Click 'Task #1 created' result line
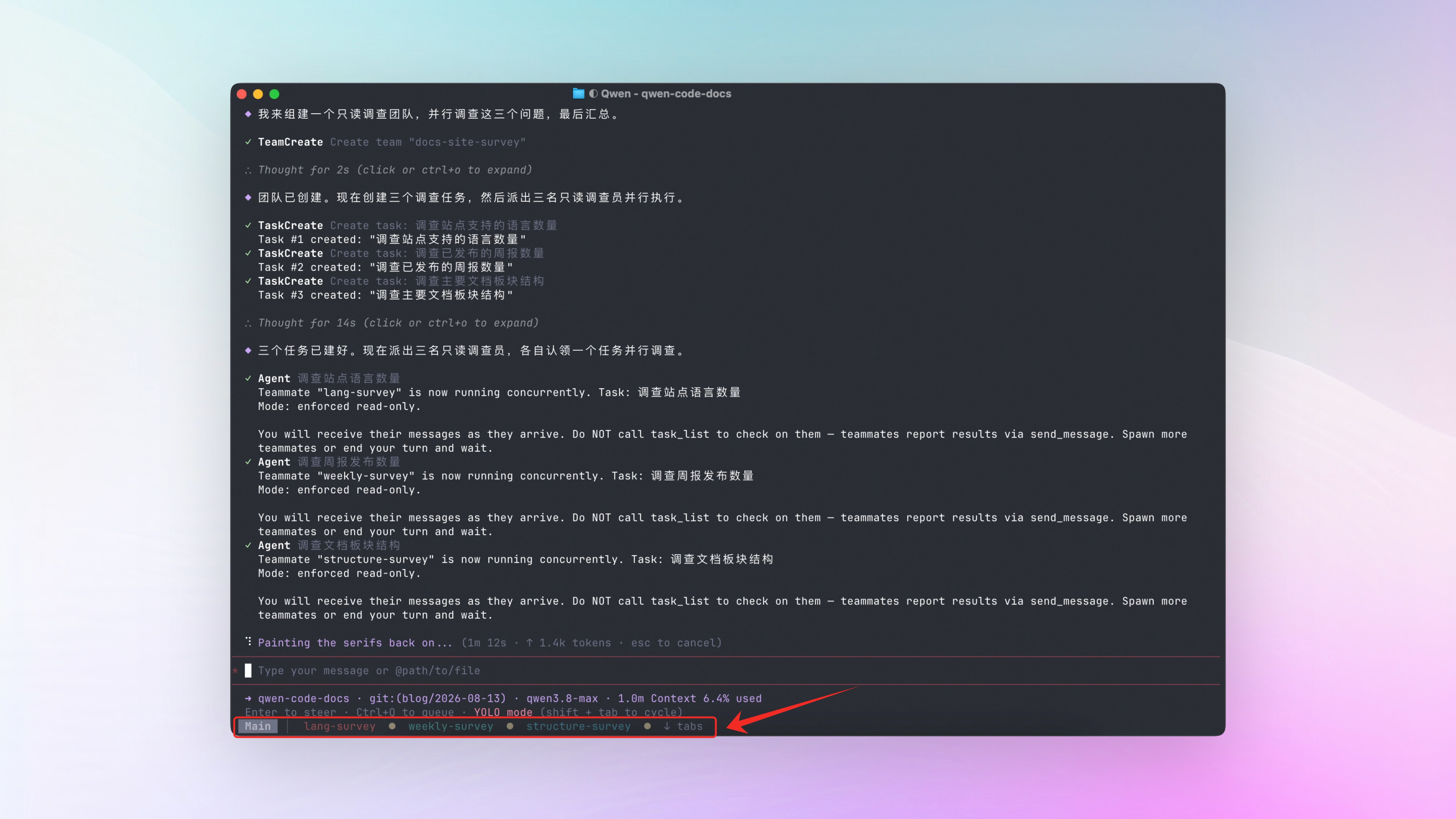Viewport: 1456px width, 819px height. tap(392, 240)
